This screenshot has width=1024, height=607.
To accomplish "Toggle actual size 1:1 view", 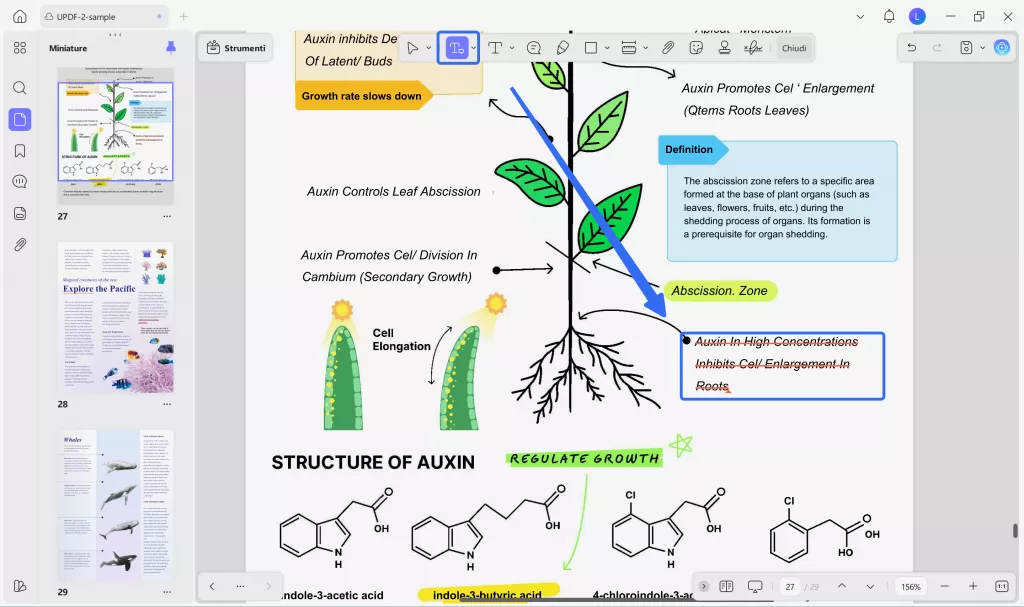I will coord(1002,586).
